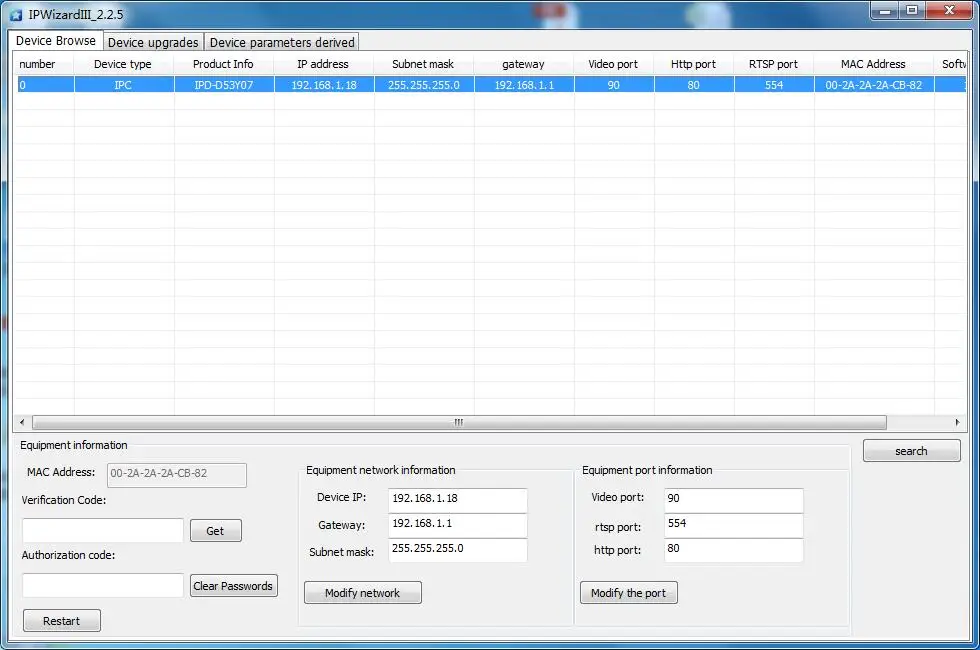
Task: Click the MAC Address read-only field
Action: click(x=177, y=474)
